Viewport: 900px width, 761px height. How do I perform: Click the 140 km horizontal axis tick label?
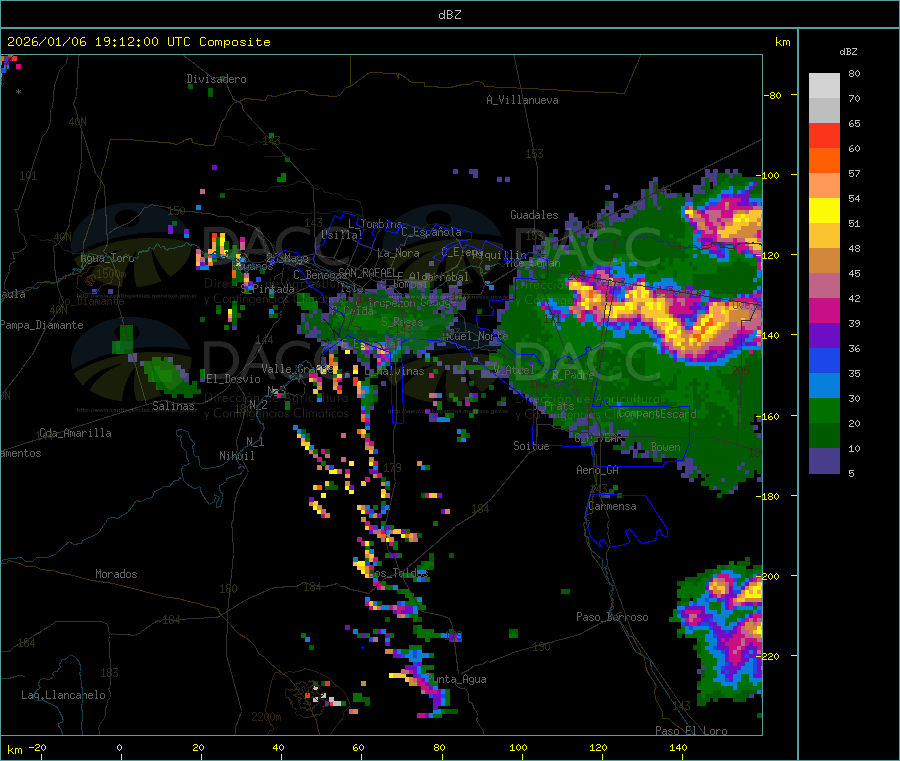(x=678, y=747)
